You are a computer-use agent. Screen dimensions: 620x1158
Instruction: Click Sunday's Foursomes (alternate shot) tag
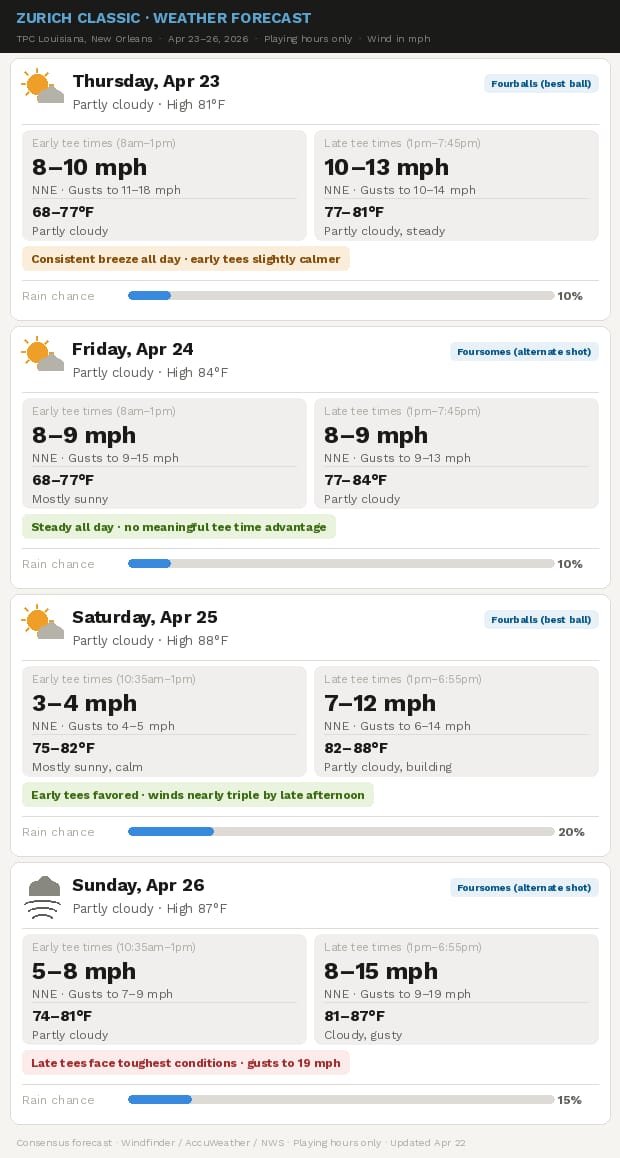click(524, 888)
